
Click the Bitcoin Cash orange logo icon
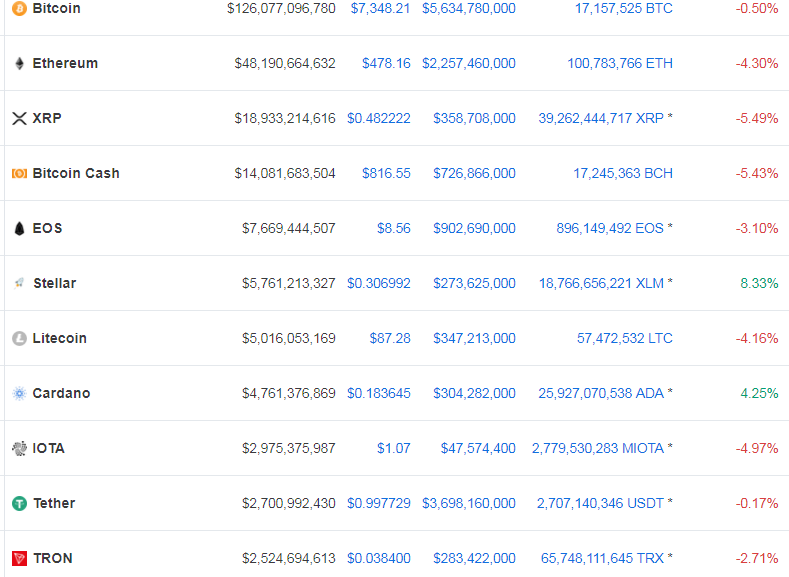19,174
